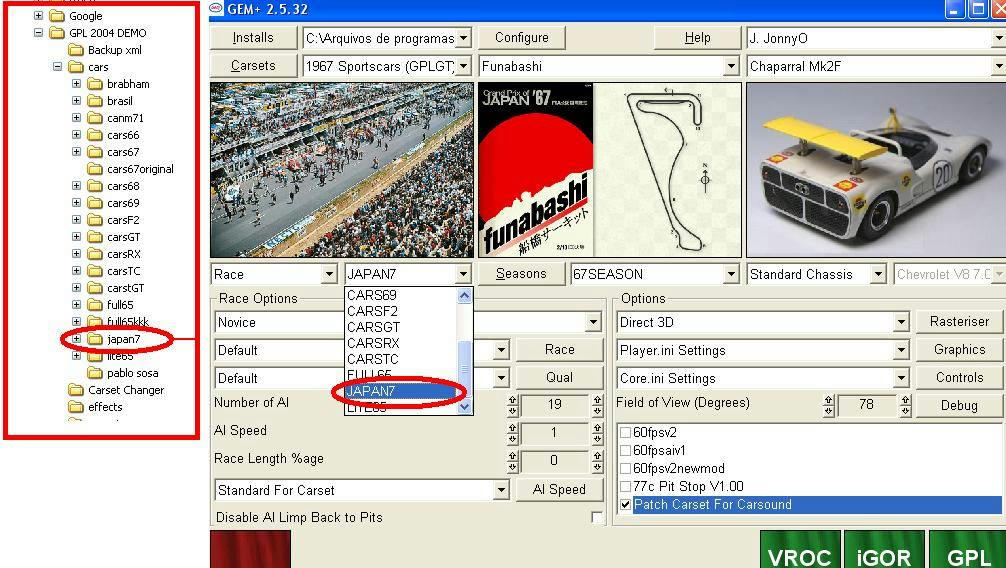Select the cars67original folder icon
This screenshot has width=1006, height=568.
[96, 169]
